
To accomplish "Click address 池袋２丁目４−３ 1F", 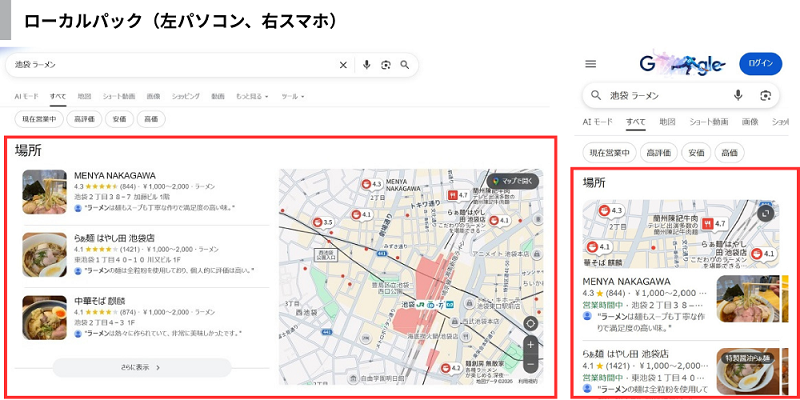I will [104, 322].
